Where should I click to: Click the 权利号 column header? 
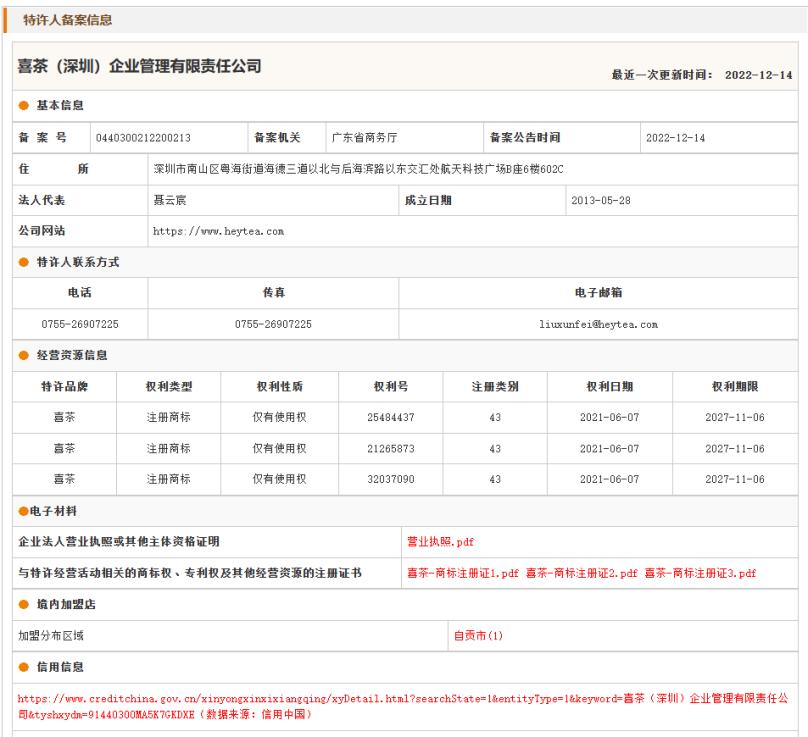391,387
